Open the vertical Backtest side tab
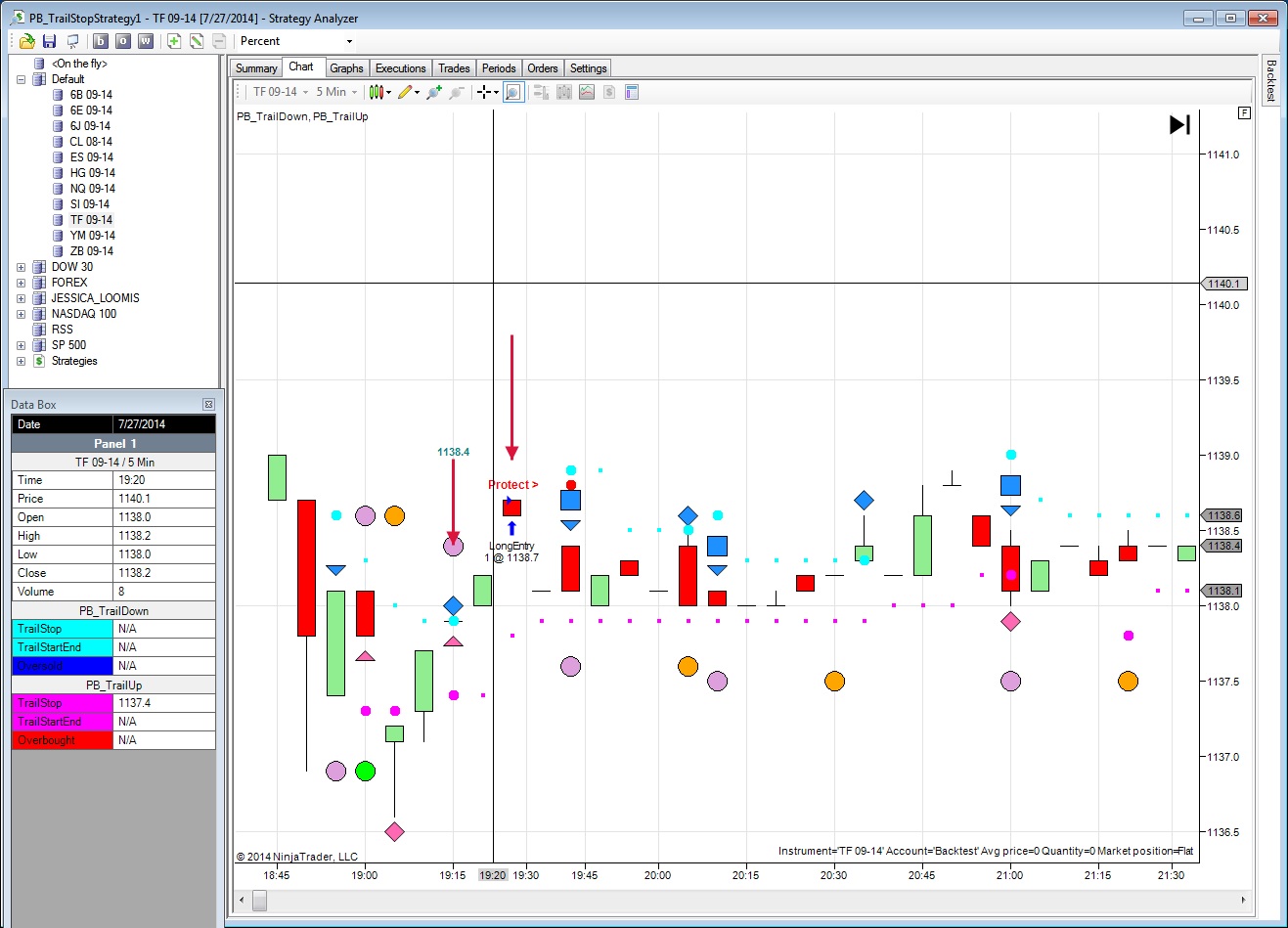This screenshot has width=1288, height=928. (x=1271, y=80)
